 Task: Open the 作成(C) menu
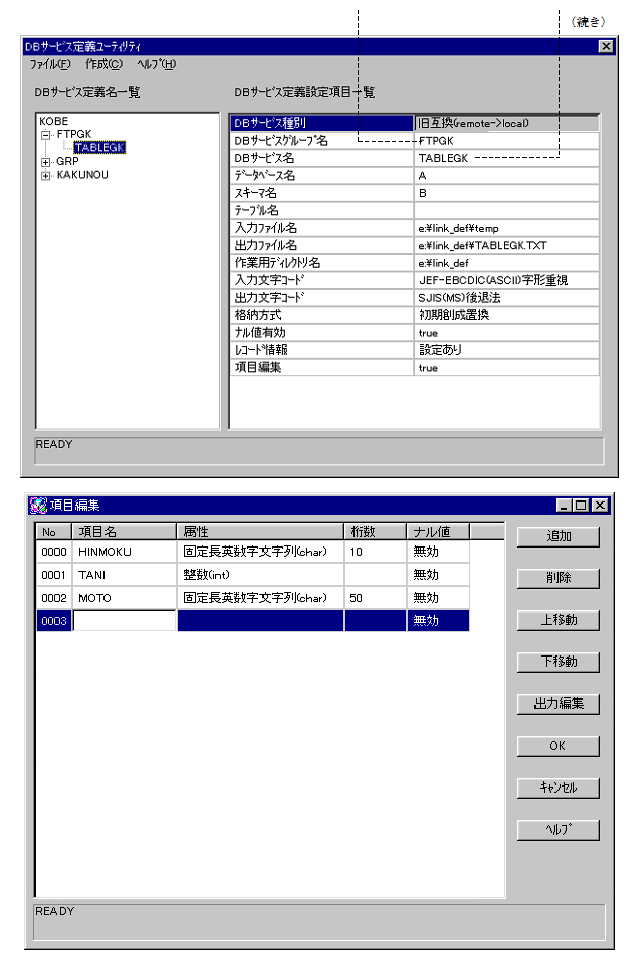(104, 64)
